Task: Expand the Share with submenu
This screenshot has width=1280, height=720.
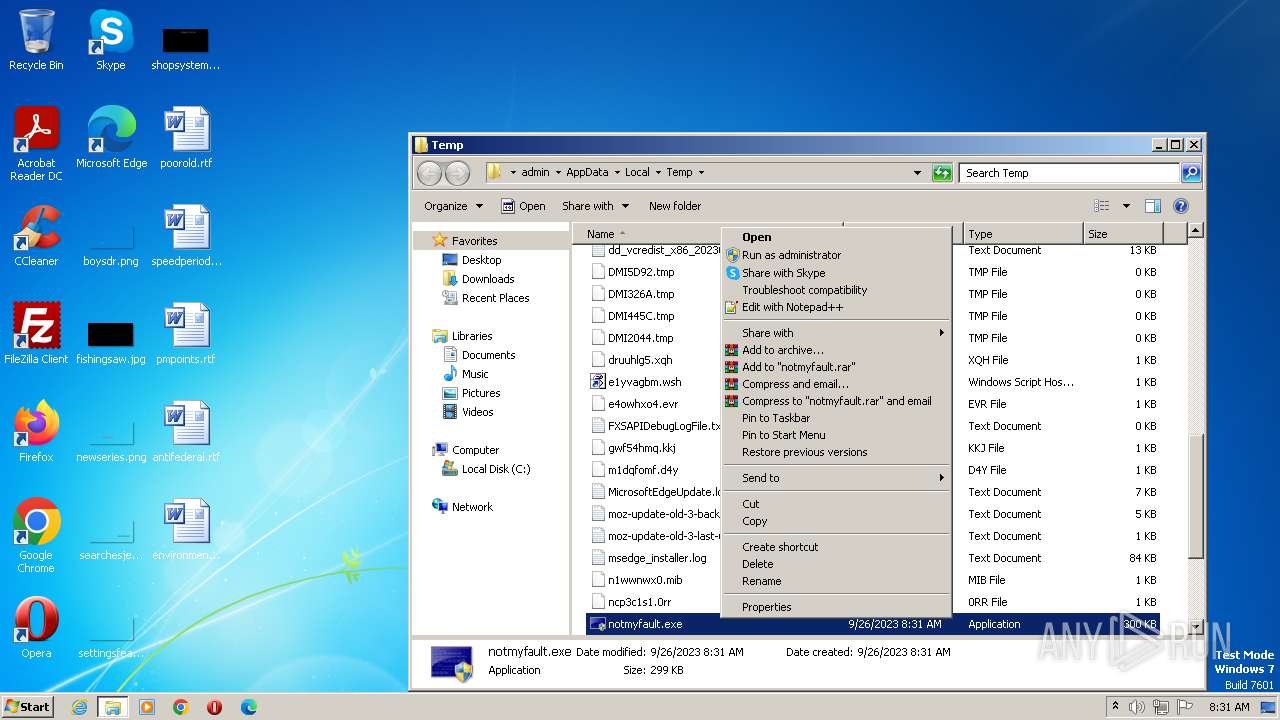Action: click(835, 333)
